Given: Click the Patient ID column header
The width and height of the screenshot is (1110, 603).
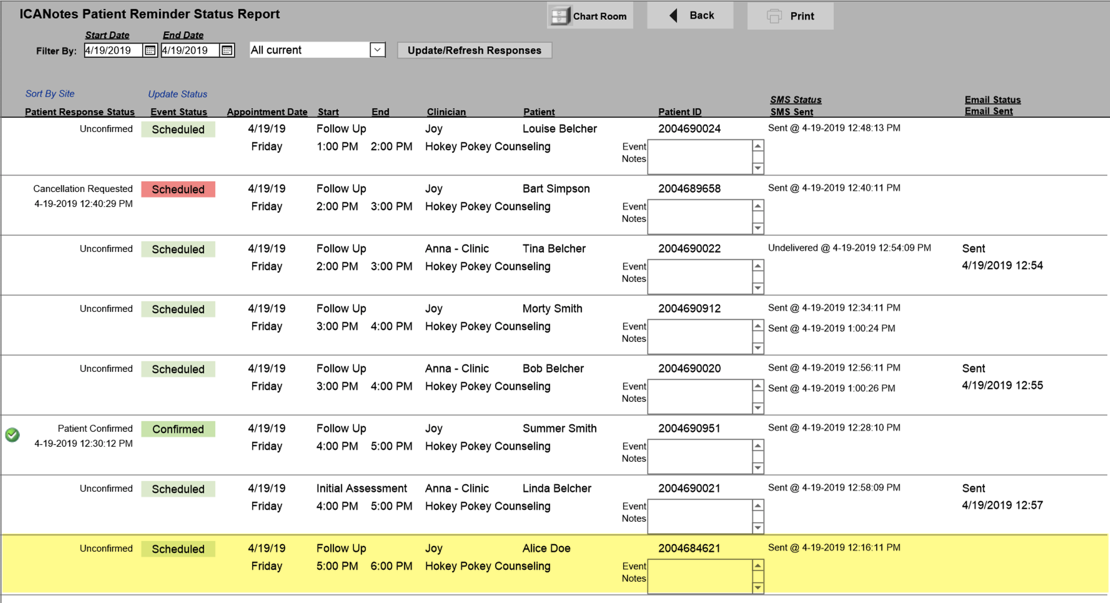Looking at the screenshot, I should pyautogui.click(x=679, y=112).
